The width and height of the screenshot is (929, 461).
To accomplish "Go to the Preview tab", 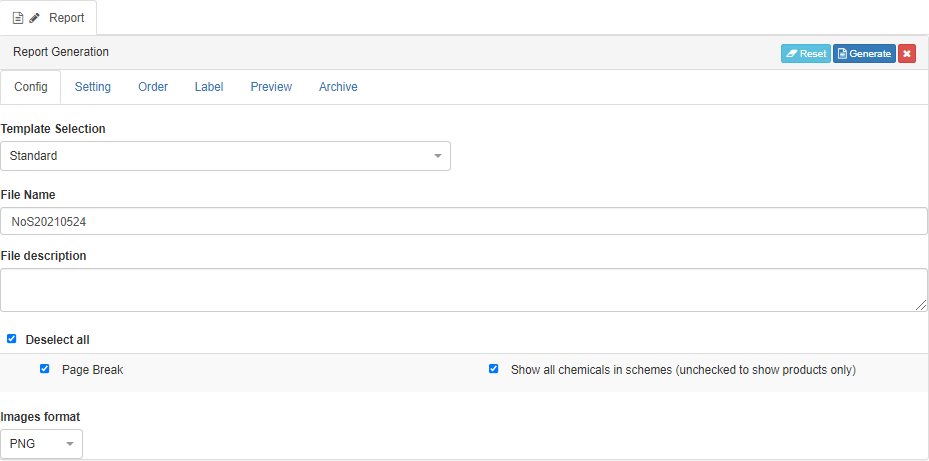I will [x=271, y=87].
